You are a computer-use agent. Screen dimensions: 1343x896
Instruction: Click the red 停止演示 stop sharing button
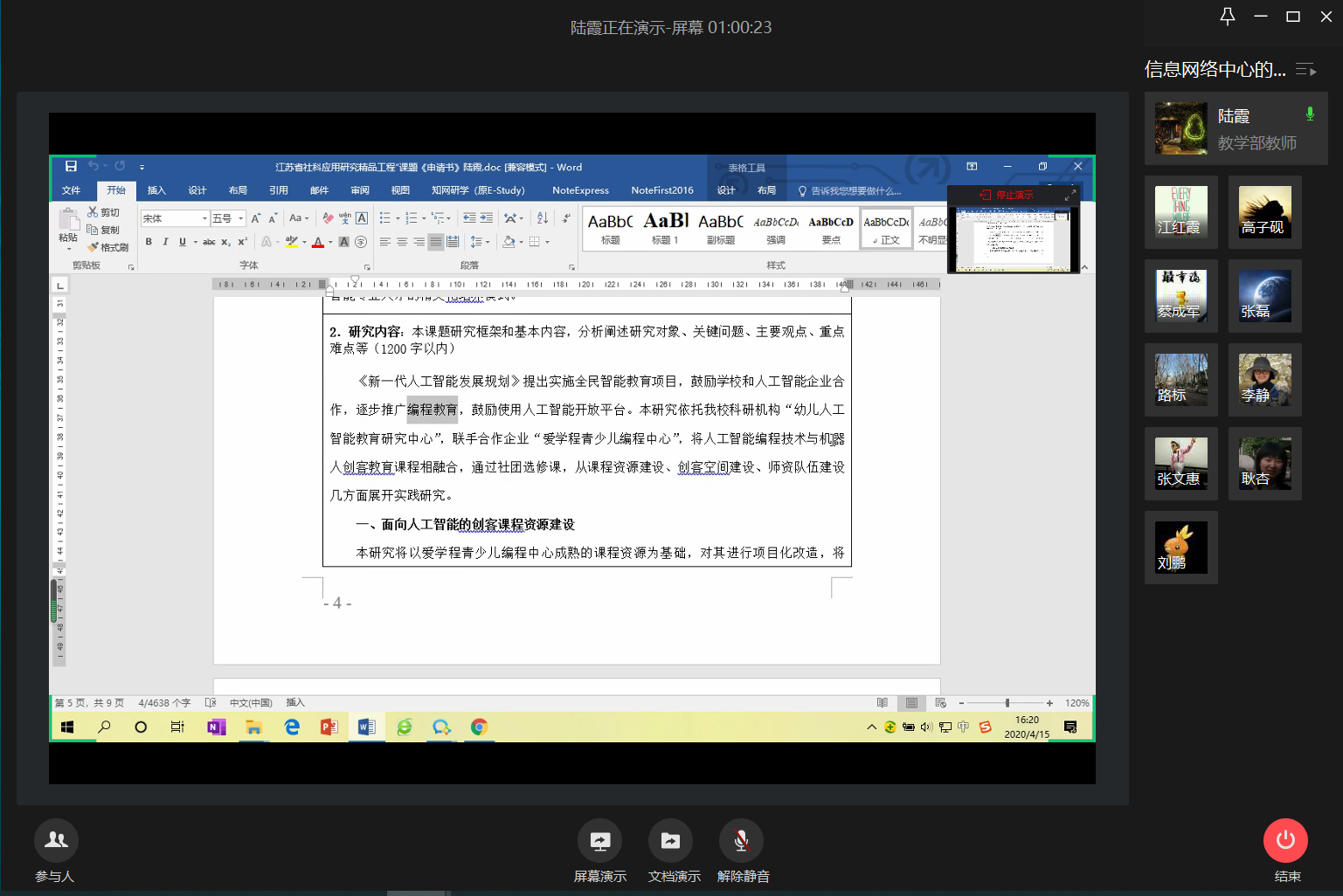click(1007, 195)
